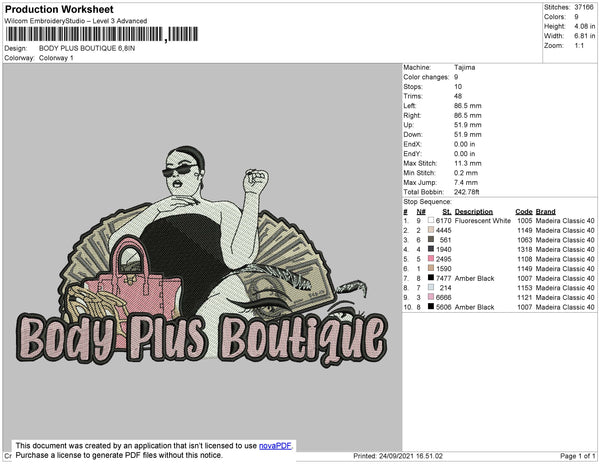Select the Amber Black swatch beside 7477

tap(431, 278)
